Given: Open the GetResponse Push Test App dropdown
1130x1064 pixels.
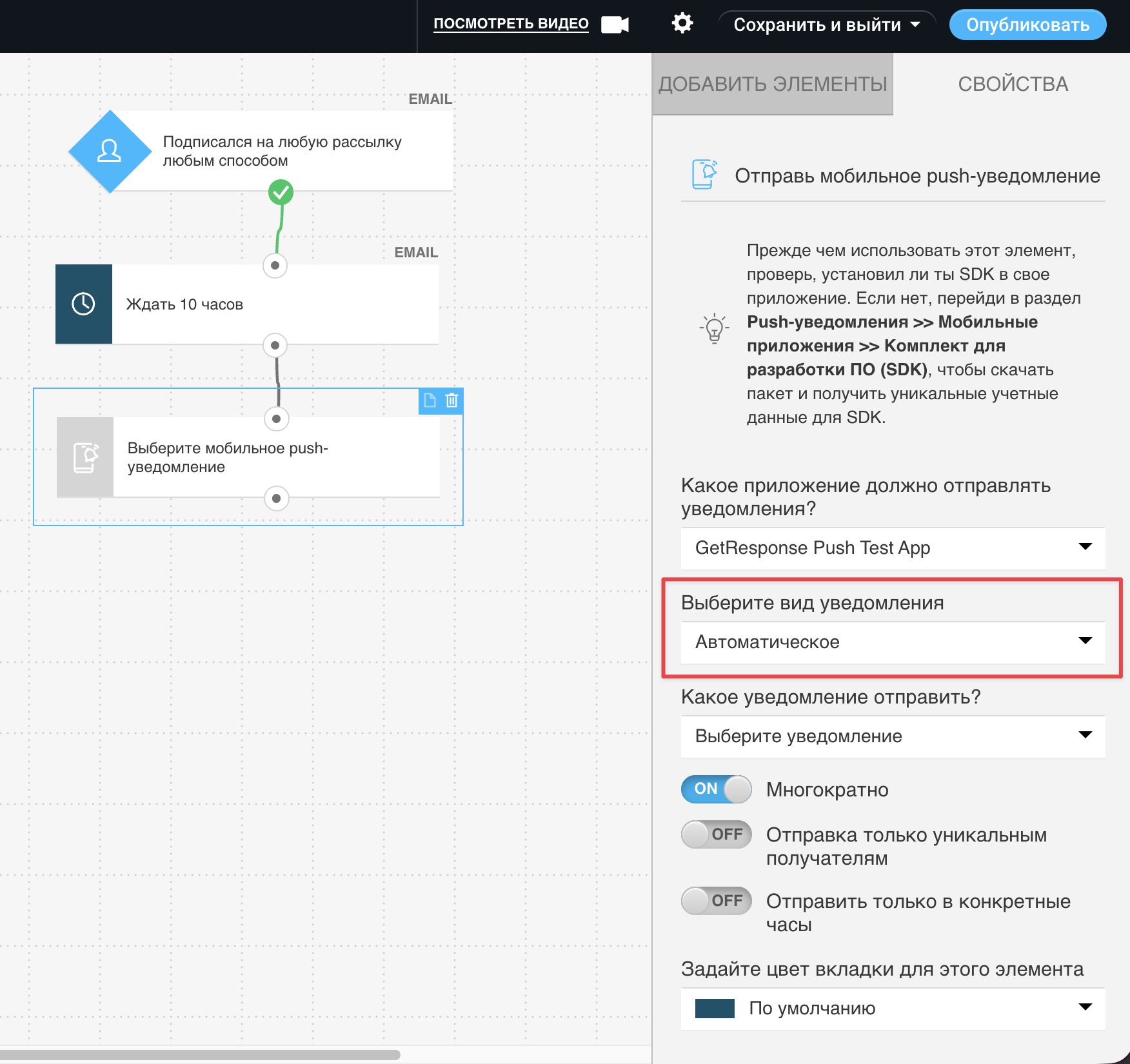Looking at the screenshot, I should [x=893, y=547].
